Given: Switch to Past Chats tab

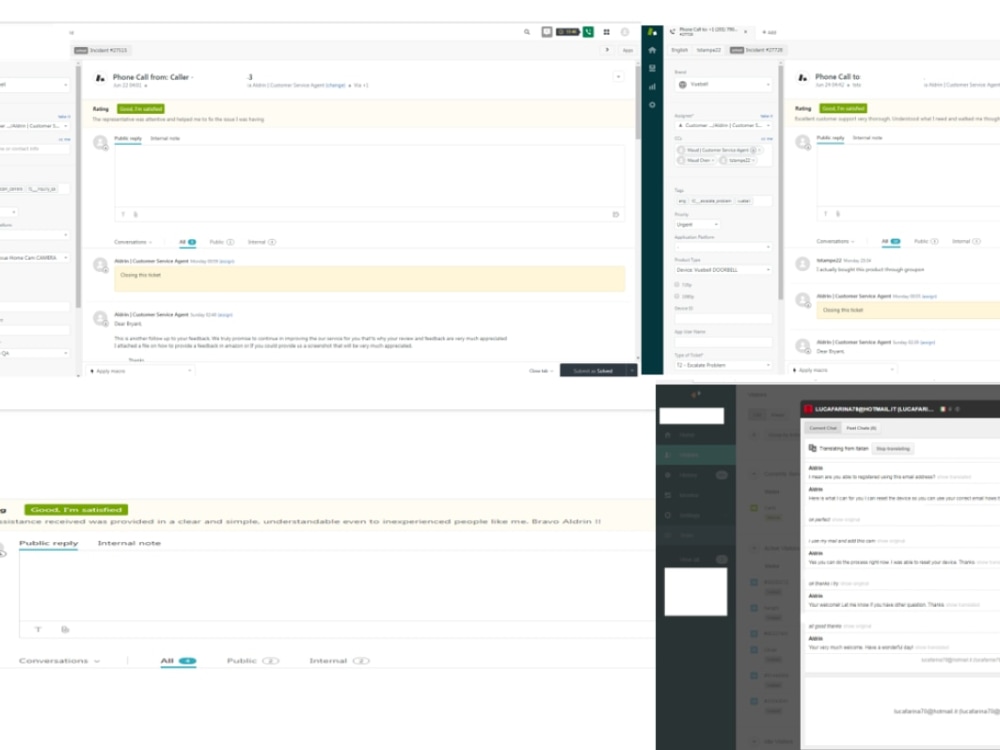Looking at the screenshot, I should point(861,428).
